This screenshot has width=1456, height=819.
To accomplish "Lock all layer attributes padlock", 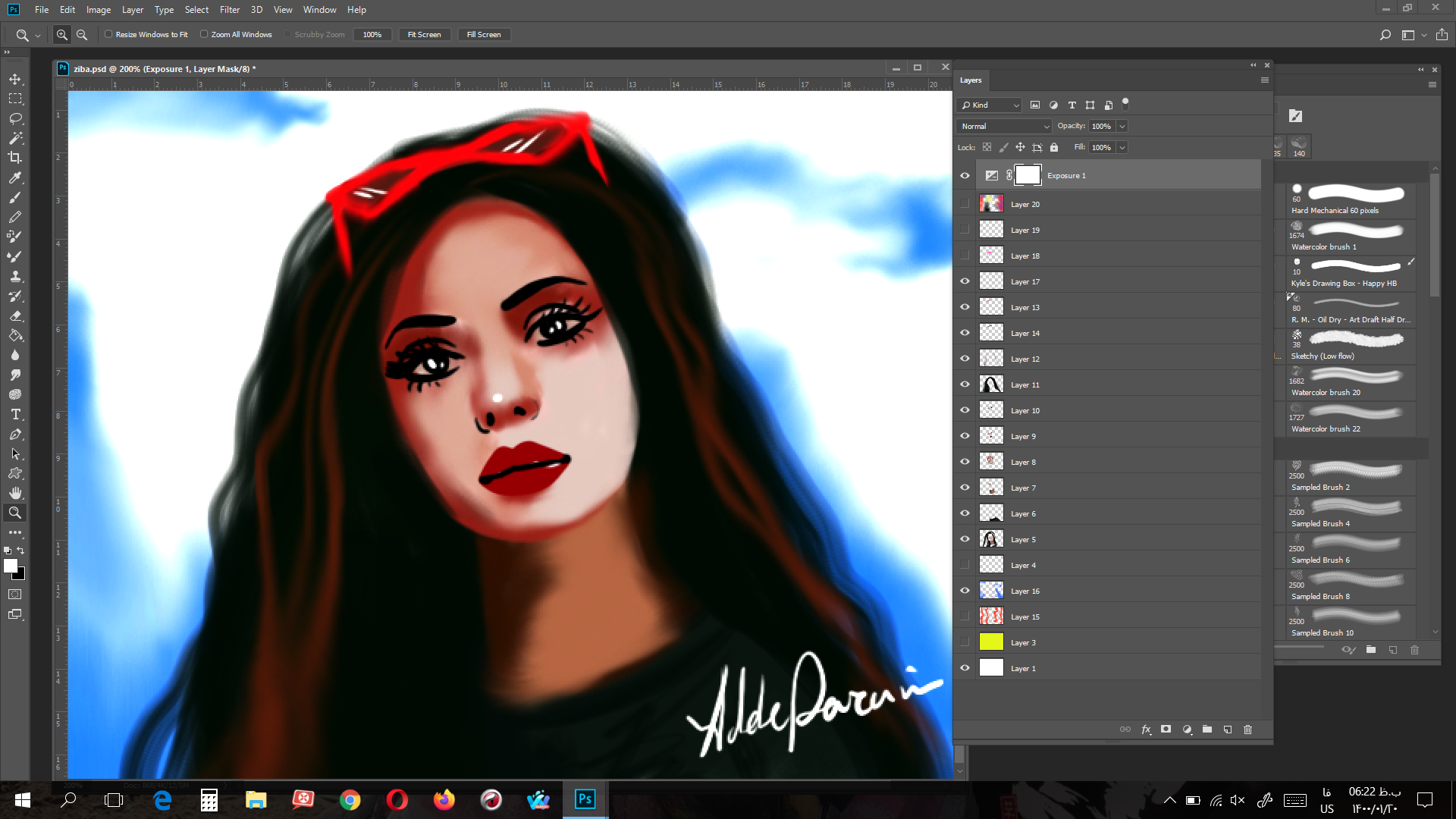I will (1054, 147).
